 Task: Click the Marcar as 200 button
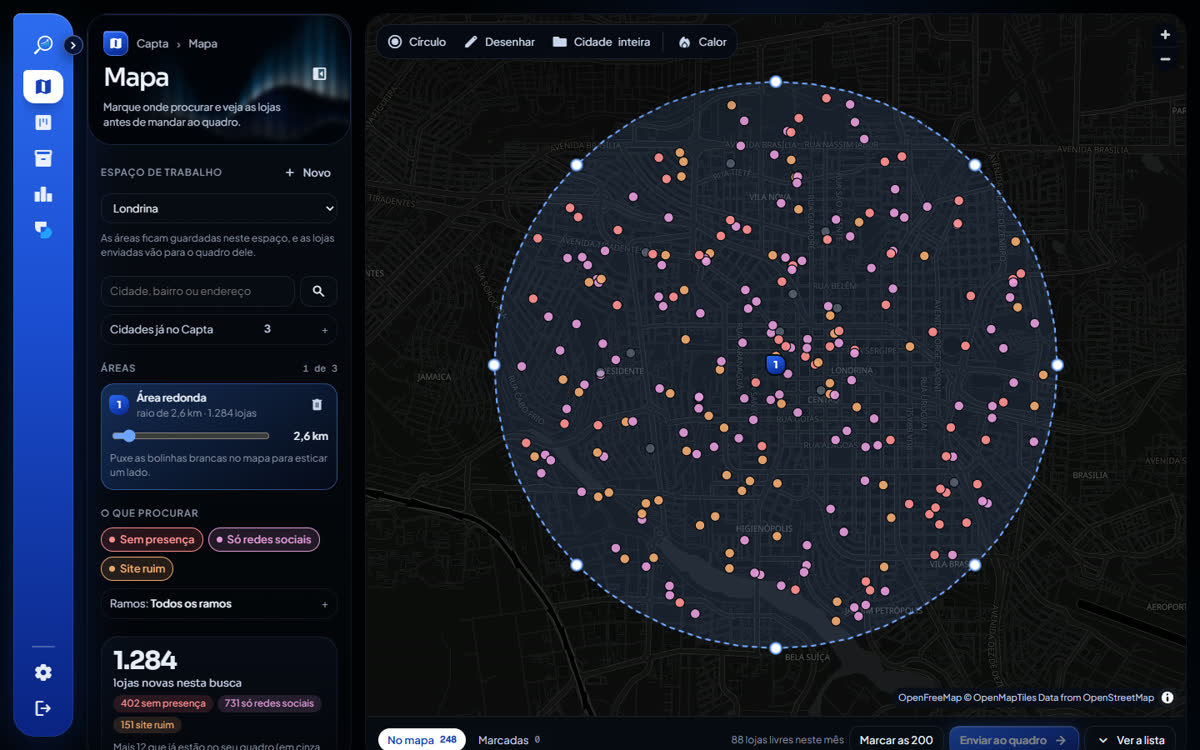point(896,740)
